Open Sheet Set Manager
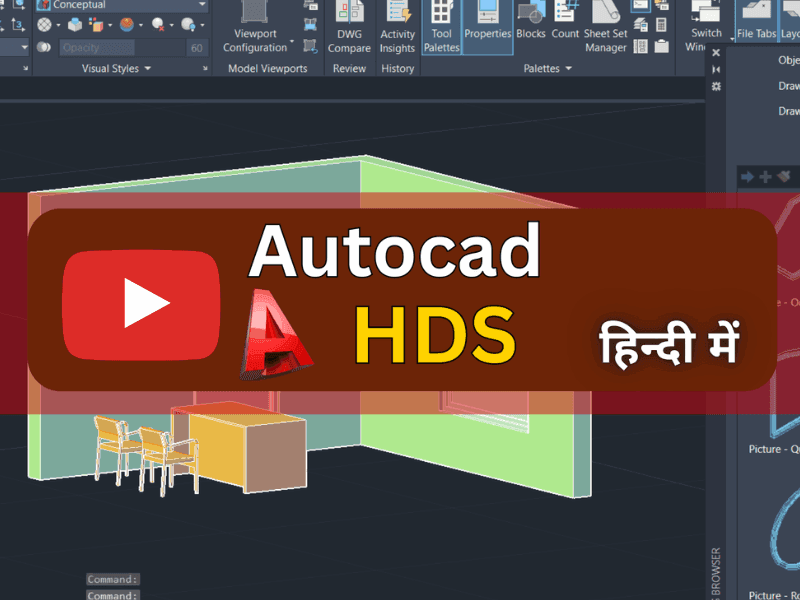This screenshot has width=800, height=600. 606,28
